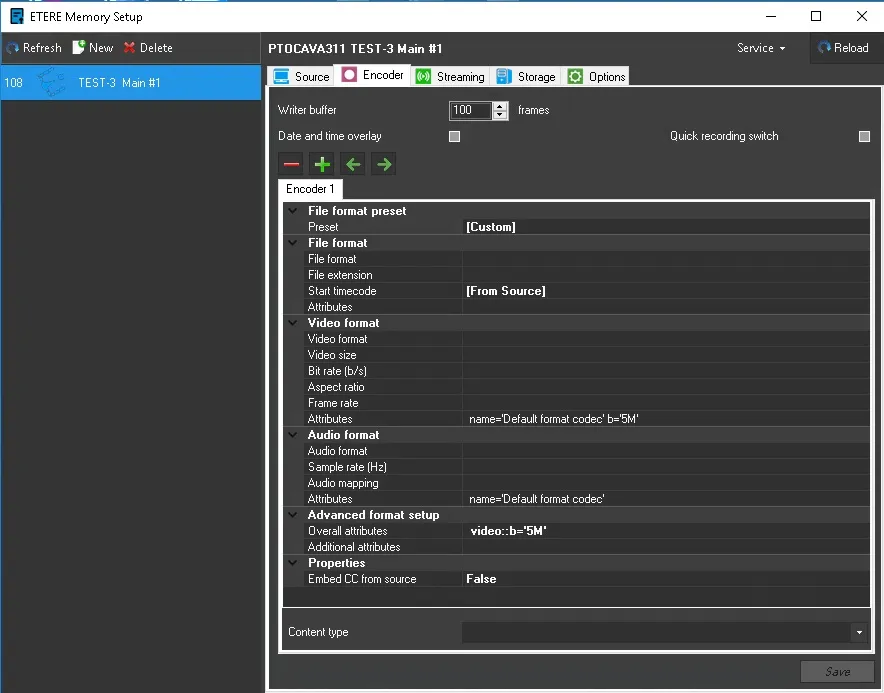The width and height of the screenshot is (884, 693).
Task: Open the Service dropdown menu
Action: (x=761, y=48)
